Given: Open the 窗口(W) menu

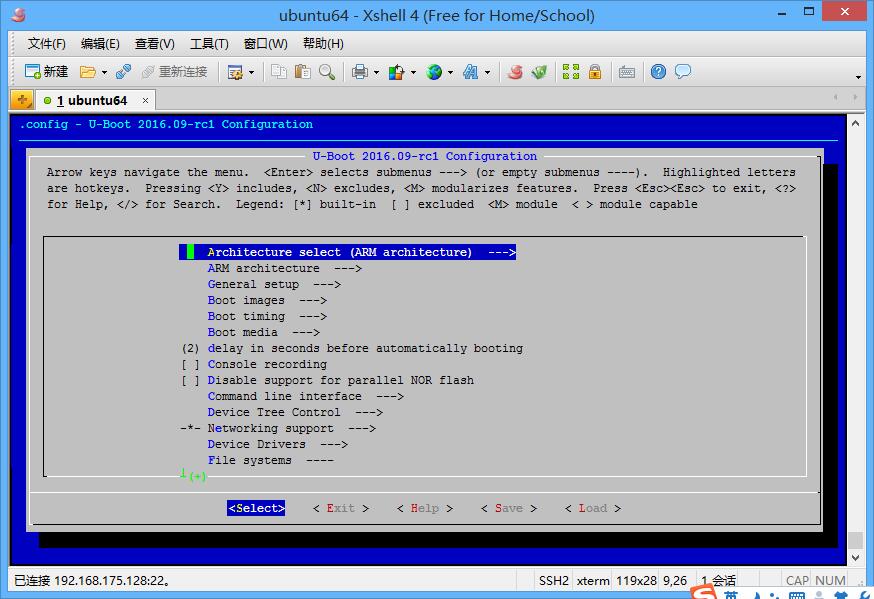Looking at the screenshot, I should 265,43.
